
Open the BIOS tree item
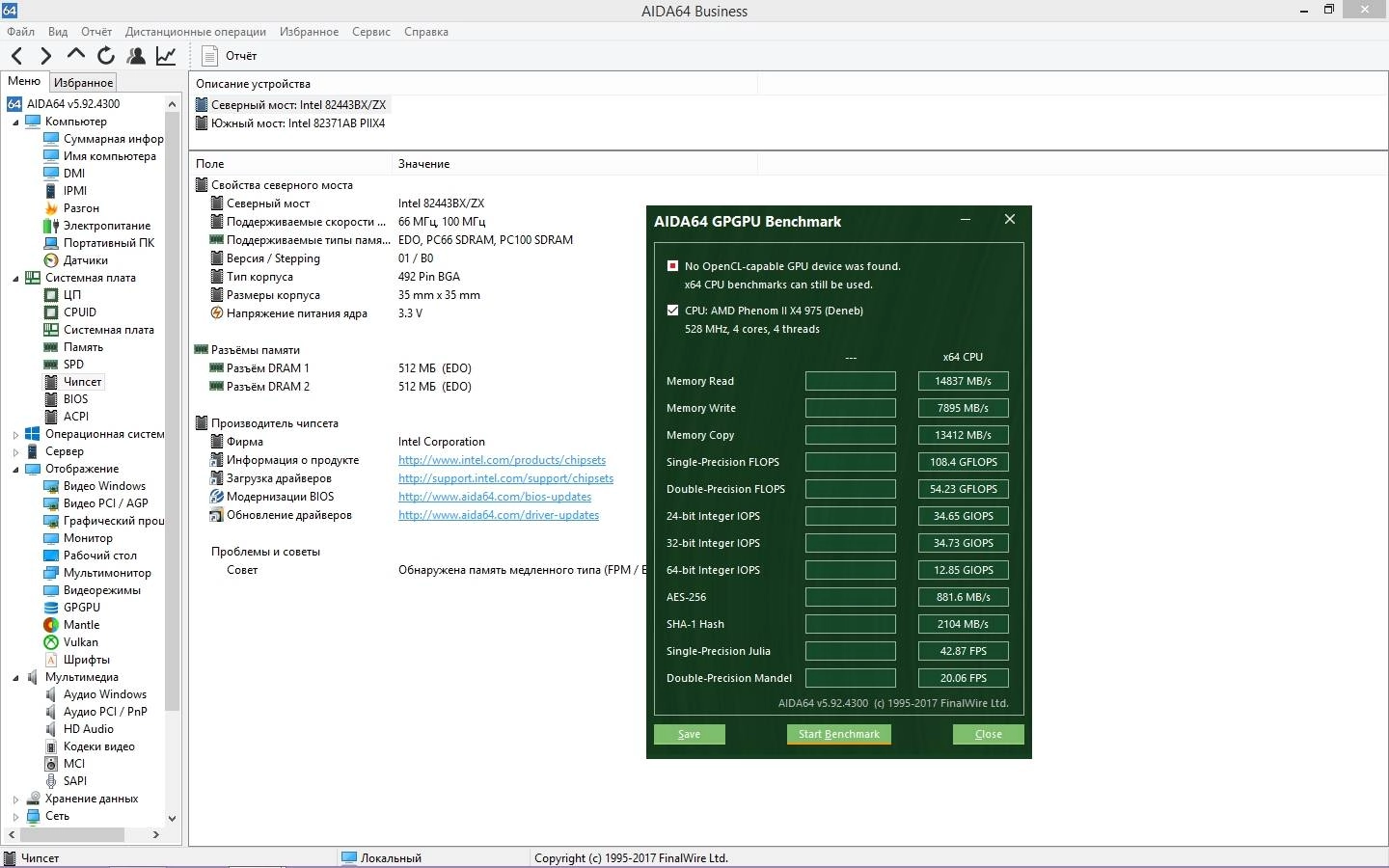click(75, 399)
